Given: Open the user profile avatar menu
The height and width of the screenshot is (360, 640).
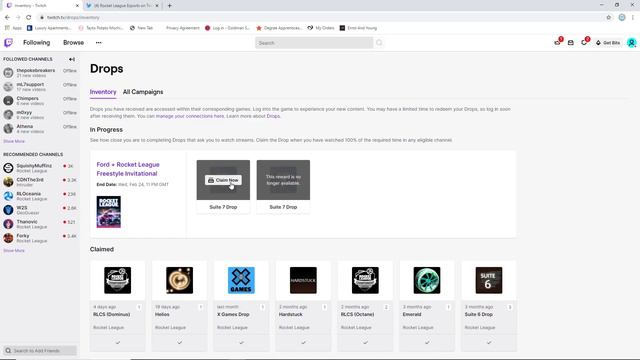Looking at the screenshot, I should [x=631, y=42].
